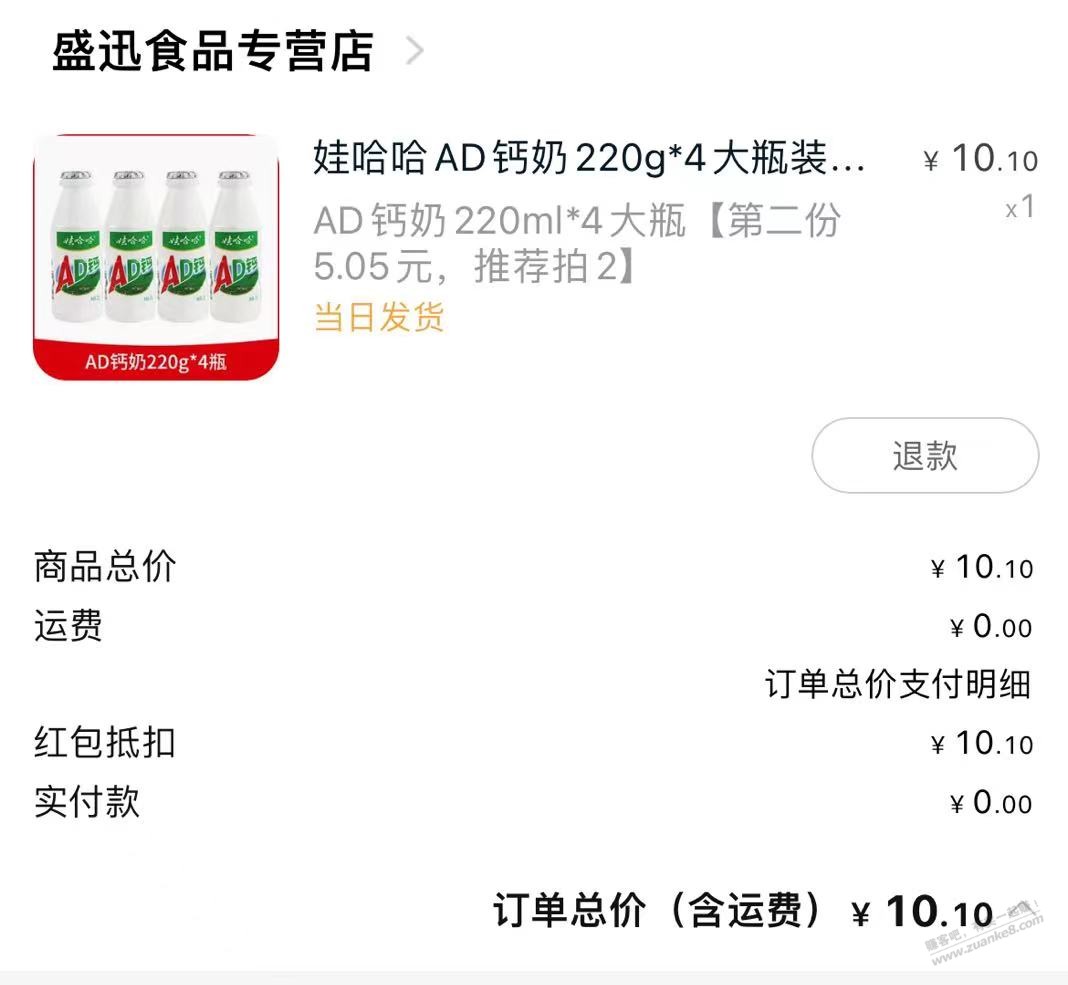Click the ¥0.00 amount in the 实付款 row
1068x985 pixels.
[991, 803]
